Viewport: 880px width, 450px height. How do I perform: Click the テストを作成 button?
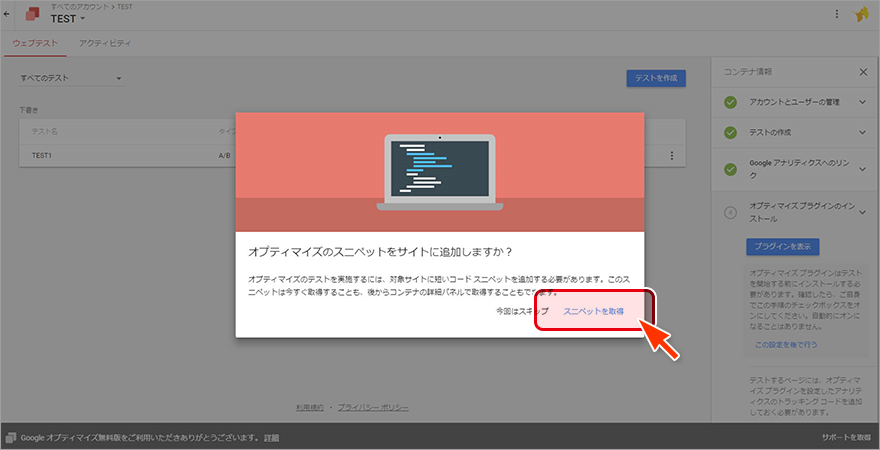[x=656, y=79]
